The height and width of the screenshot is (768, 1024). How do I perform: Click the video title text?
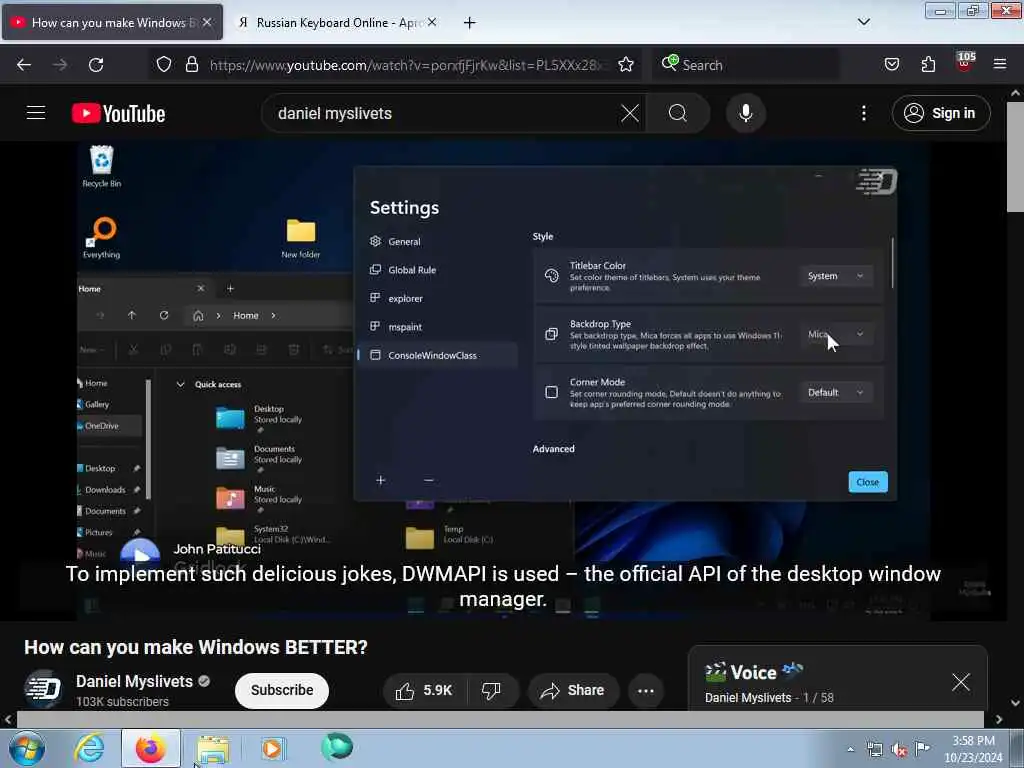(196, 647)
